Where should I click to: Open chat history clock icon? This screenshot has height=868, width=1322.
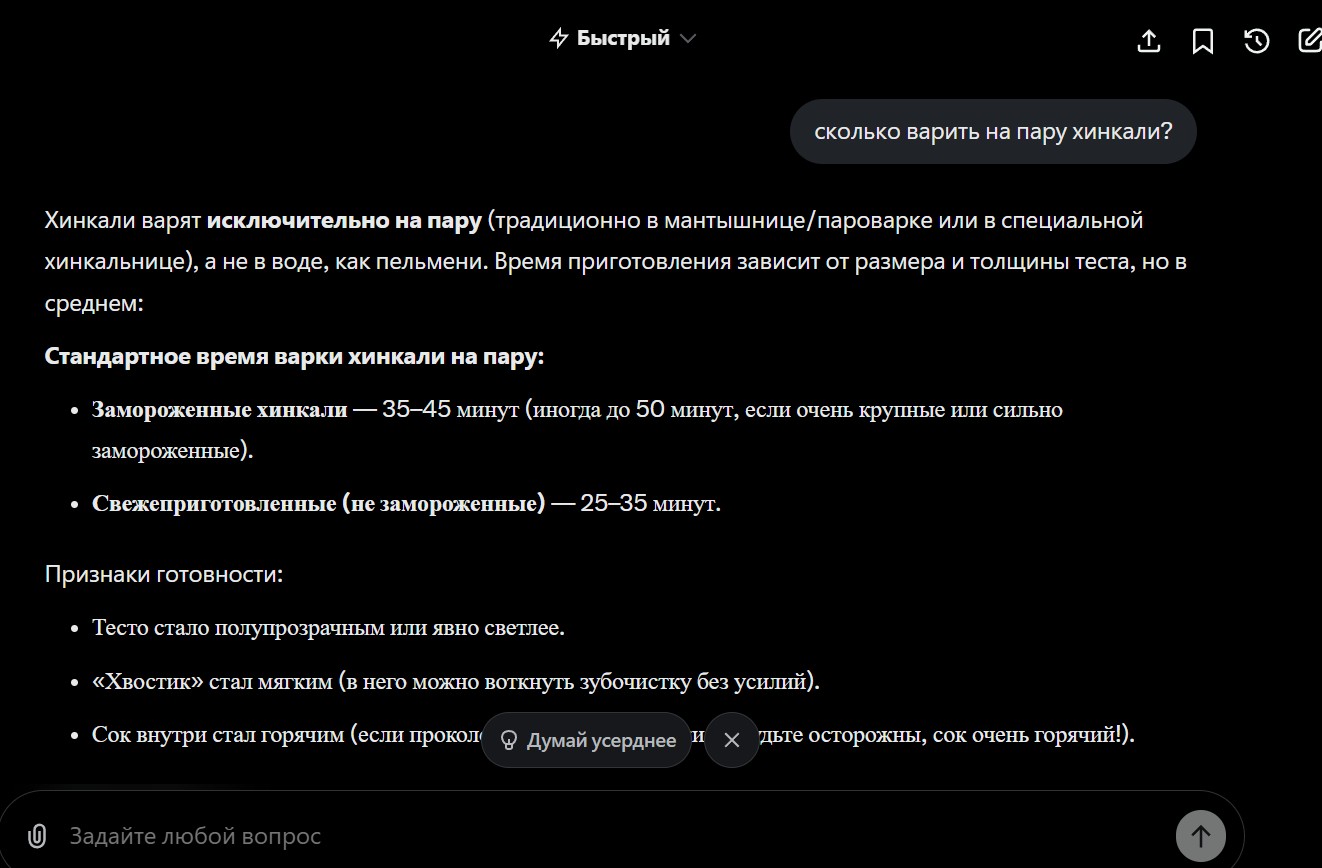tap(1257, 41)
